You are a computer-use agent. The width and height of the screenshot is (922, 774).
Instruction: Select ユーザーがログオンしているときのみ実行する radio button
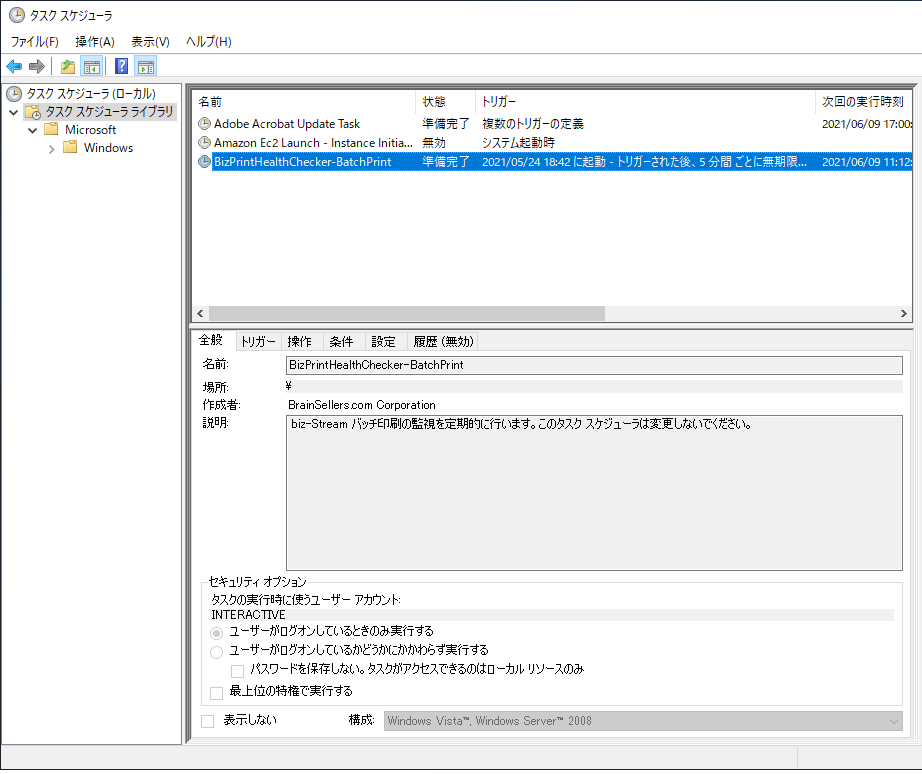click(217, 632)
